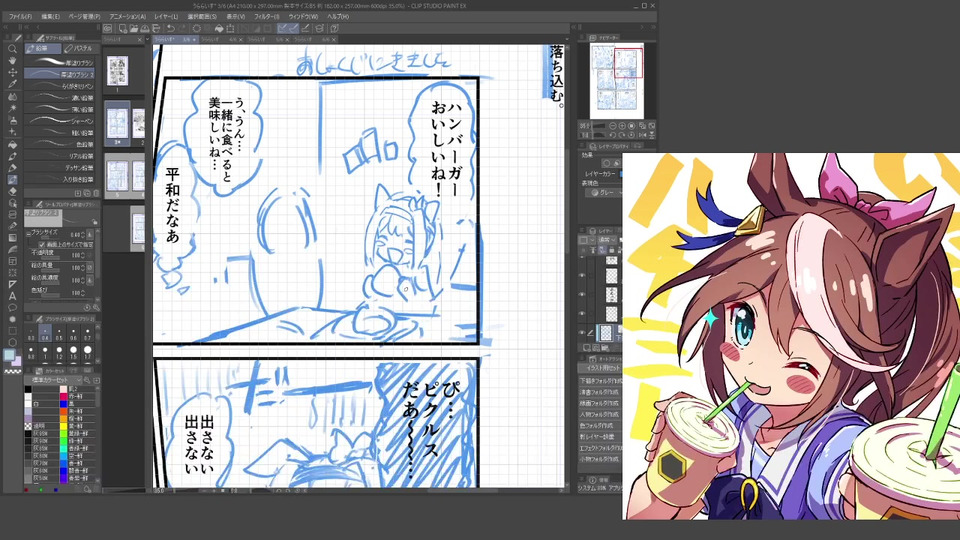Collapse ブラシサイズ setting expander
The height and width of the screenshot is (540, 960).
(28, 233)
